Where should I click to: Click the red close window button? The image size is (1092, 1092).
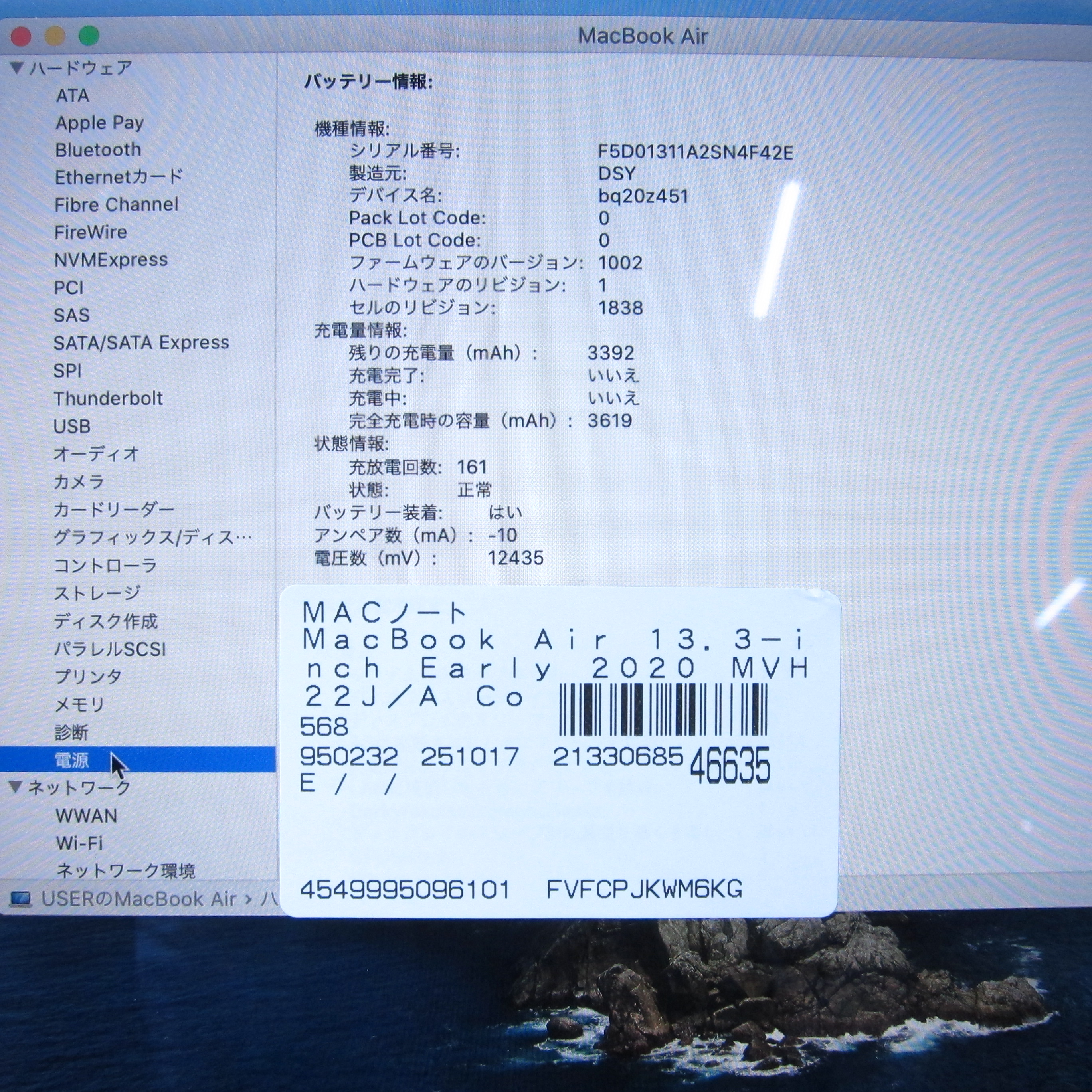coord(21,36)
